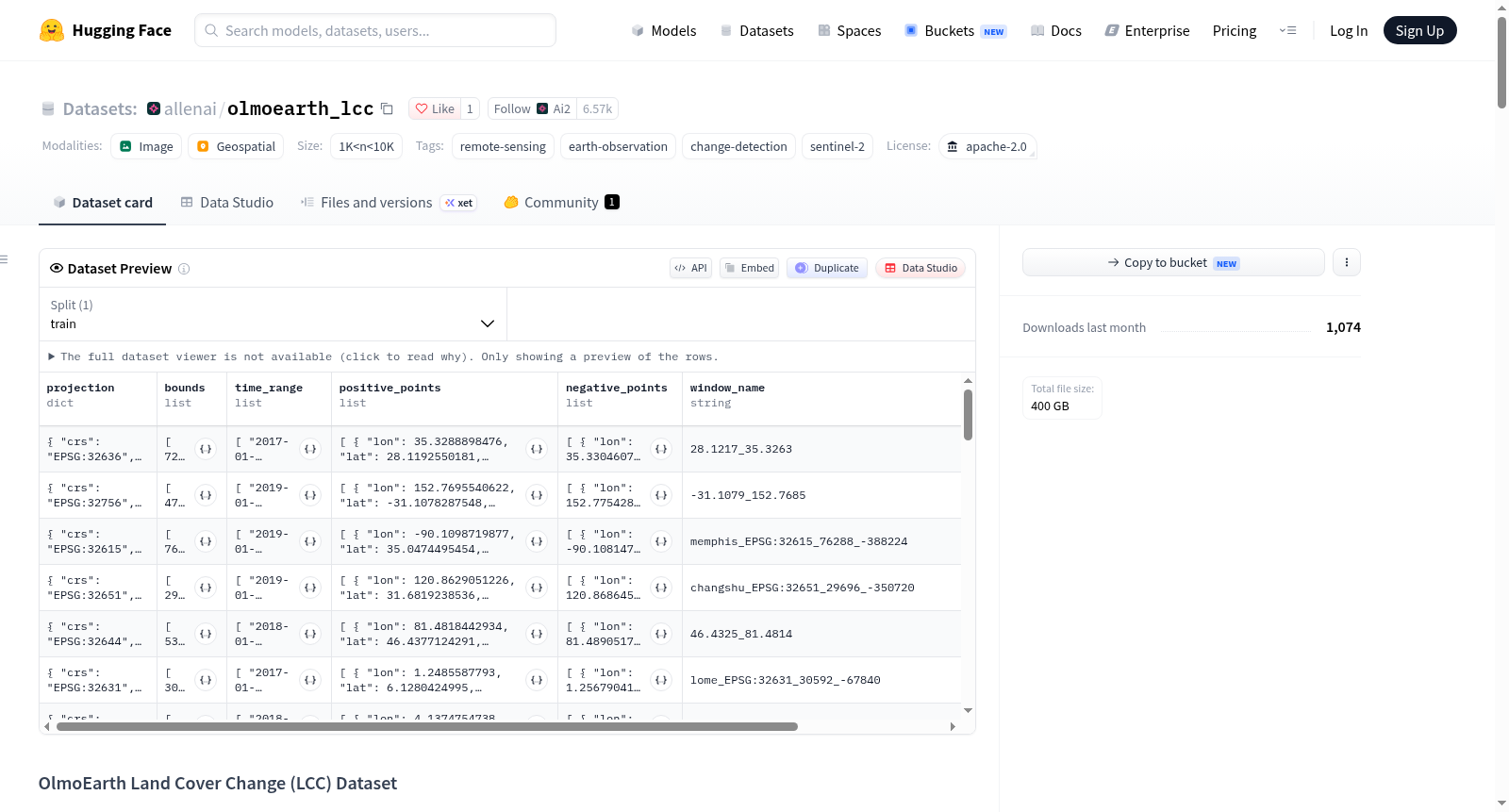Image resolution: width=1509 pixels, height=812 pixels.
Task: Click the Sign Up button
Action: pos(1419,30)
